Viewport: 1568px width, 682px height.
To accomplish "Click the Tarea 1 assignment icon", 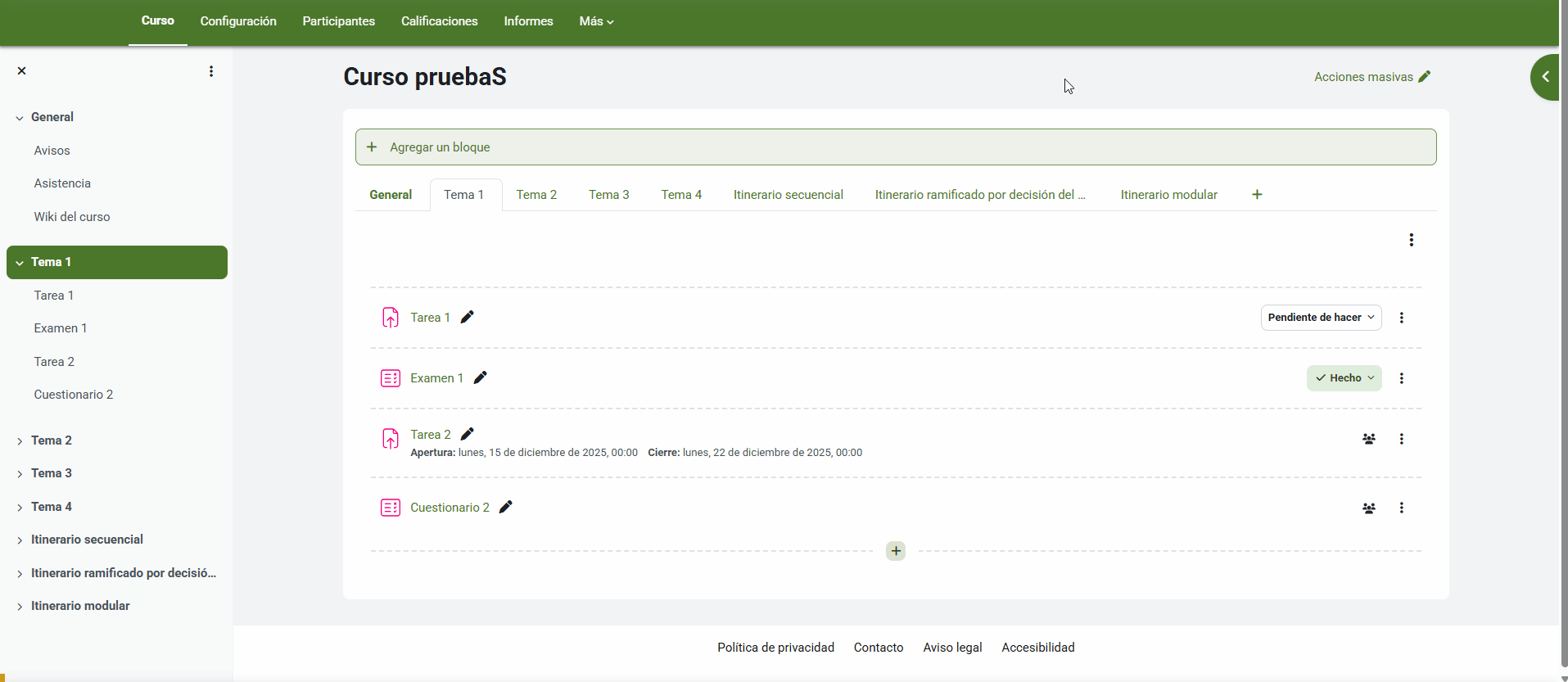I will [x=391, y=318].
